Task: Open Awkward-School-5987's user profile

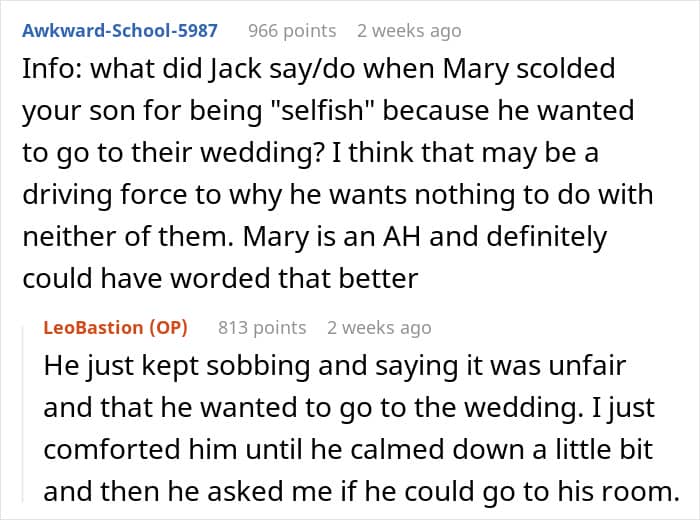Action: (x=120, y=30)
